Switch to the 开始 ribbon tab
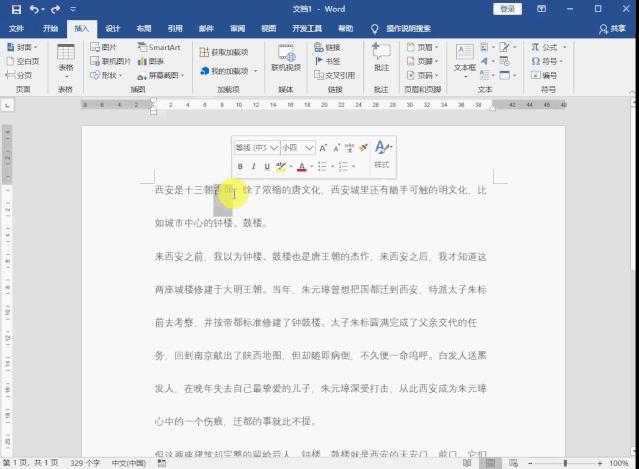The height and width of the screenshot is (469, 639). 51,28
